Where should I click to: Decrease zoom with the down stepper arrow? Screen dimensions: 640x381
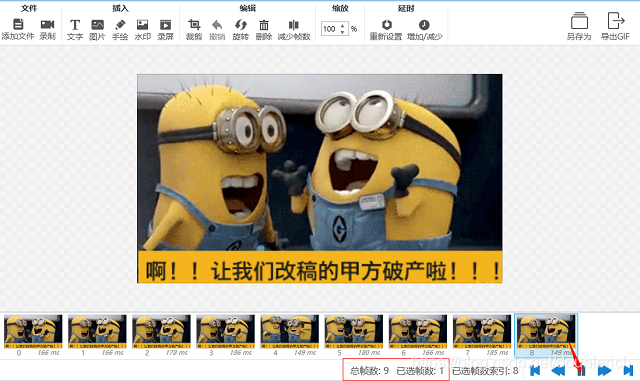click(342, 32)
